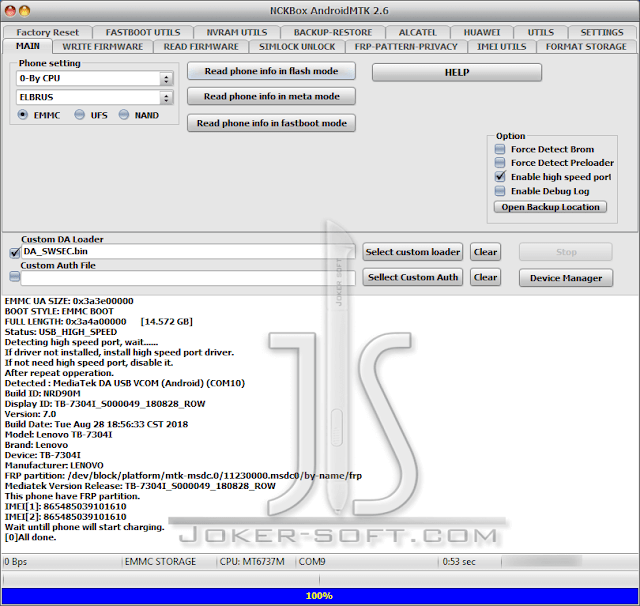Check the Custom Auth File checkbox
The image size is (640, 606).
pyautogui.click(x=15, y=277)
